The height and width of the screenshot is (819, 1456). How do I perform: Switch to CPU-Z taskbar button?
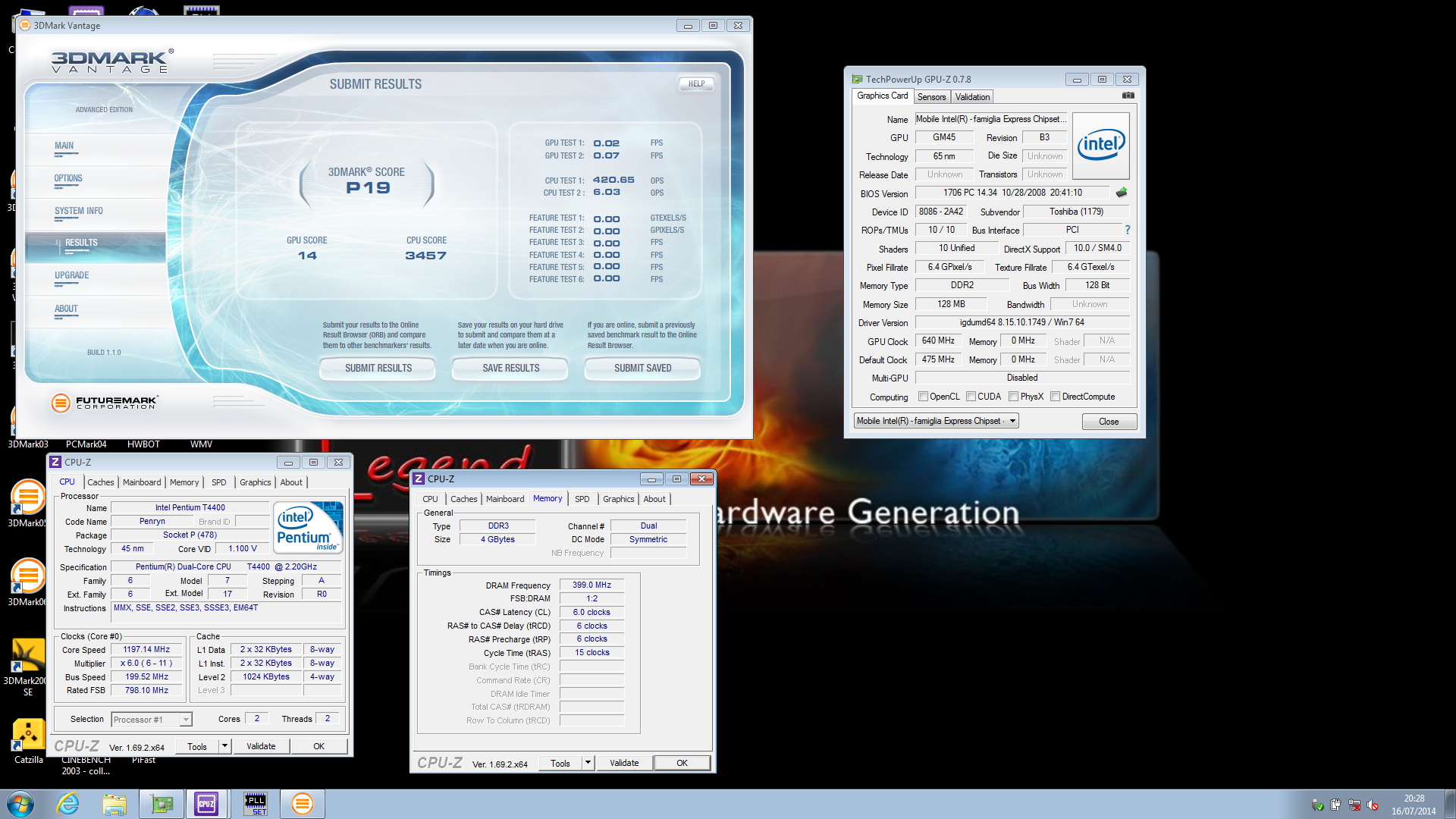pyautogui.click(x=206, y=804)
